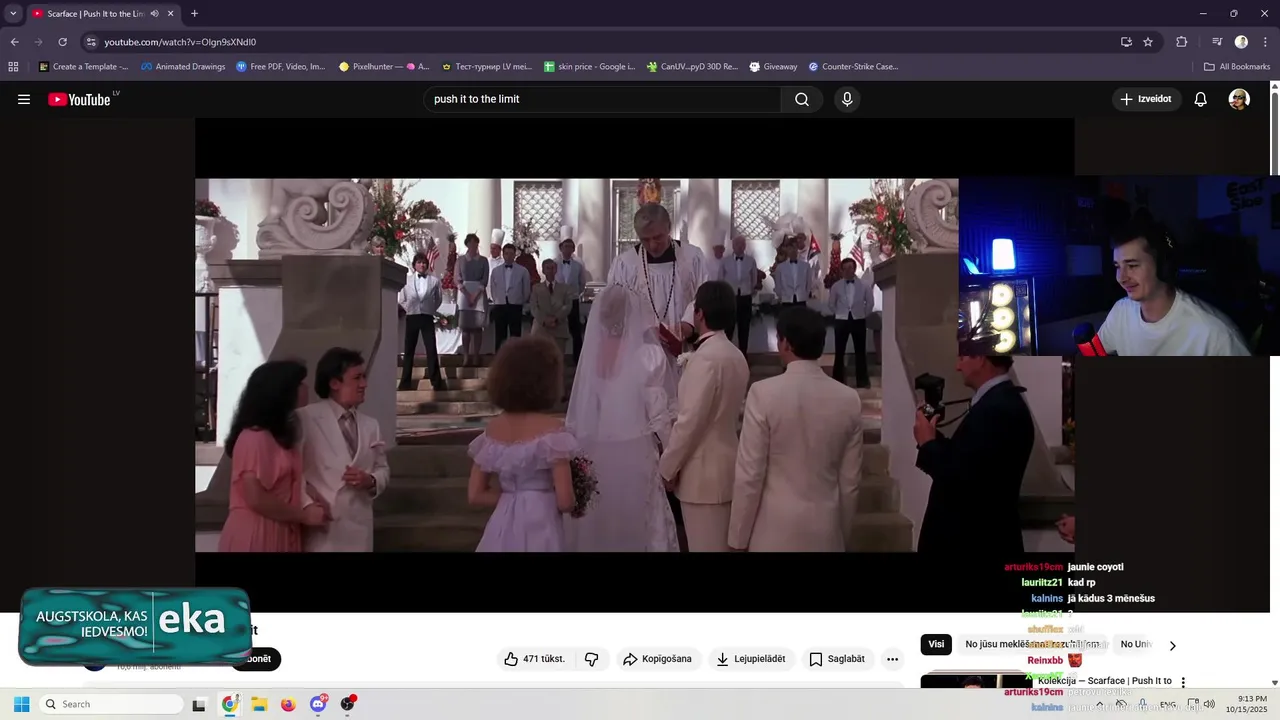Open a new browser tab

point(194,14)
